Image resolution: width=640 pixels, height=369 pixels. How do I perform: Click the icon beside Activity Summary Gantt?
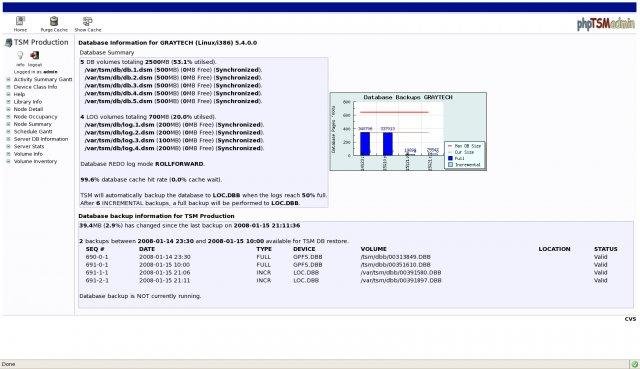pyautogui.click(x=8, y=80)
